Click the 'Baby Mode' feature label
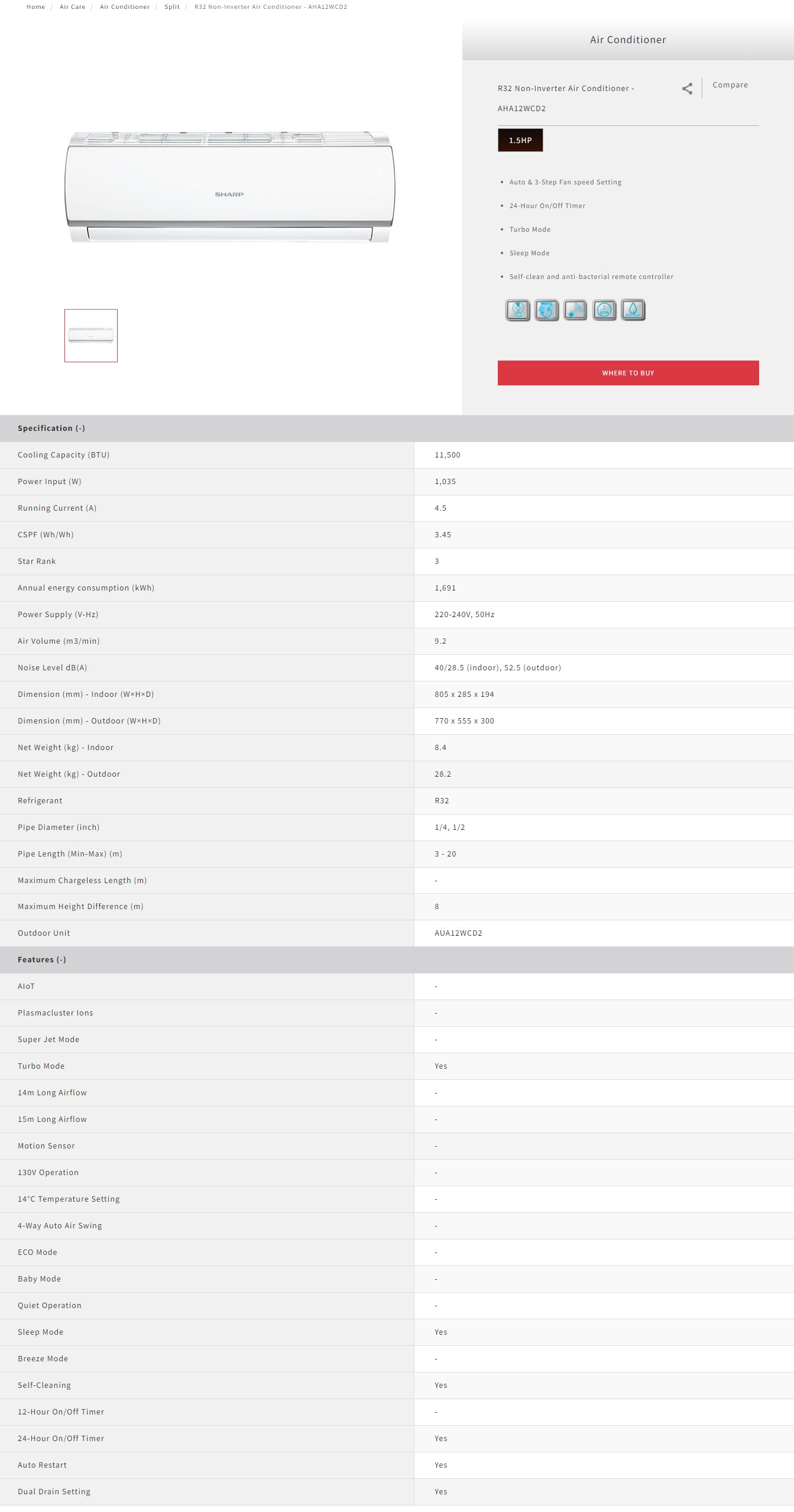The image size is (794, 1512). tap(39, 1279)
